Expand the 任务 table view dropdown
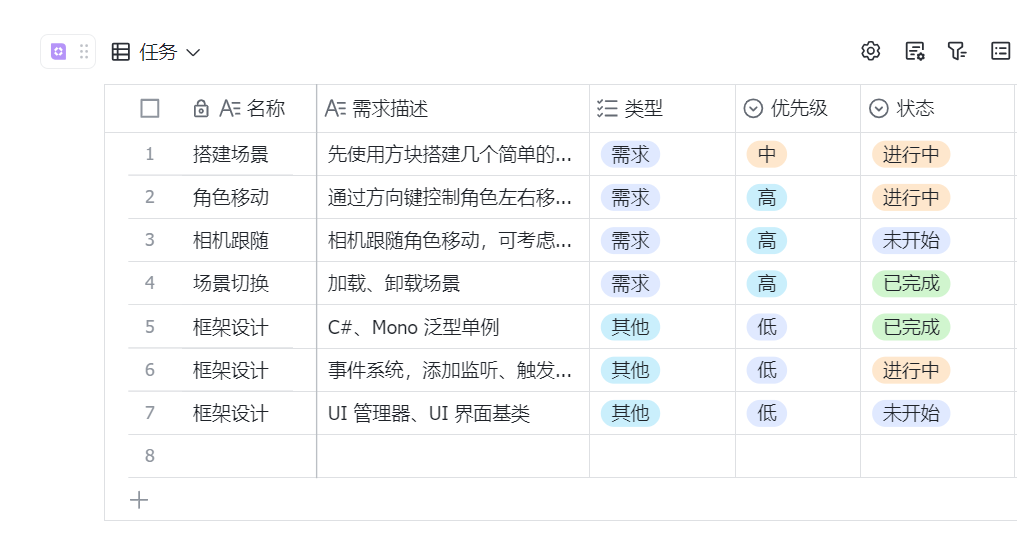1017x534 pixels. coord(193,52)
